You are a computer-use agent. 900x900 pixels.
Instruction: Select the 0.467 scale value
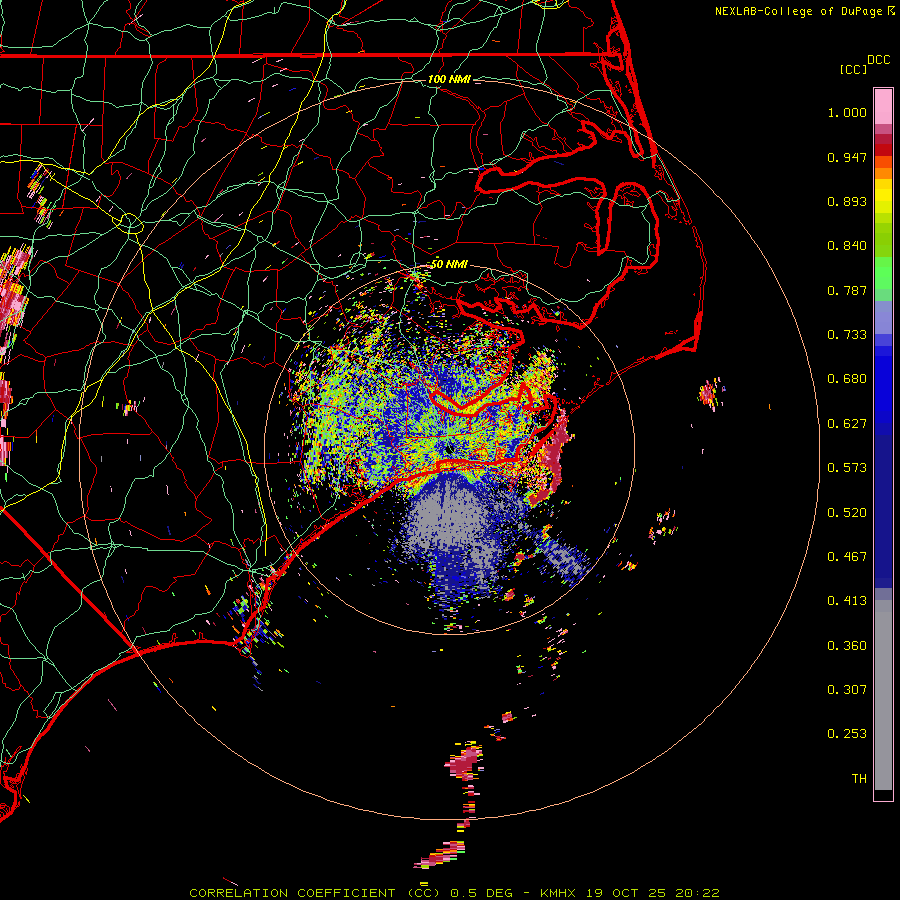[847, 557]
